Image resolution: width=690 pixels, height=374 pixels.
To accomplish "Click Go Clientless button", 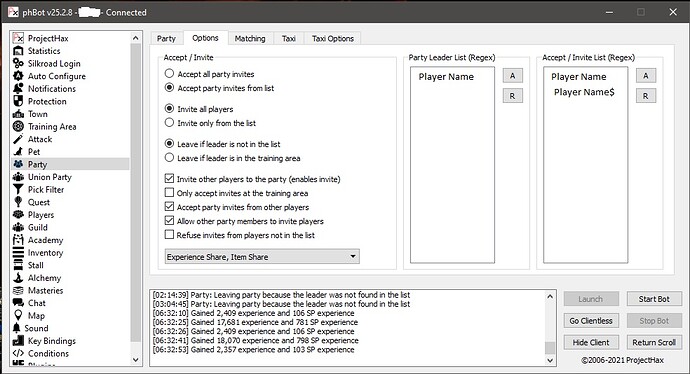I will pos(591,321).
